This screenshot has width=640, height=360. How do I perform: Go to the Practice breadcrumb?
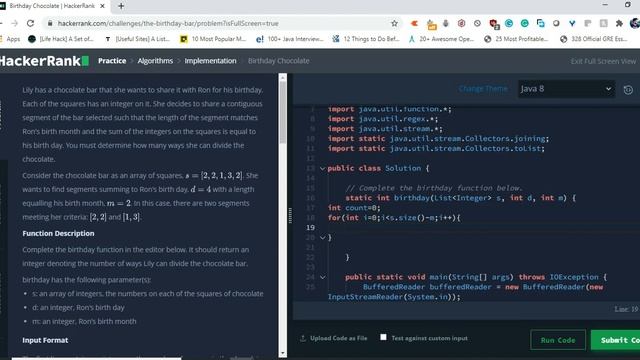pyautogui.click(x=112, y=61)
